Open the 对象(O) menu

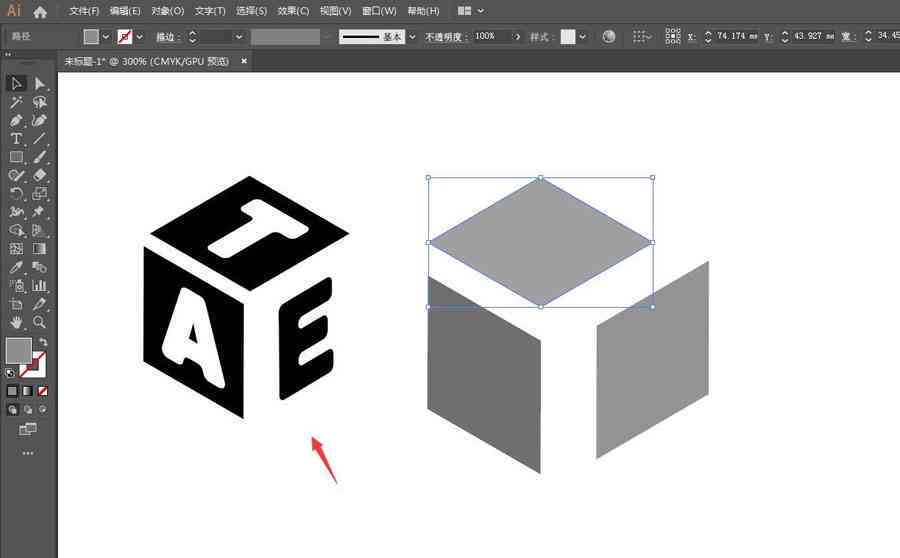click(168, 11)
